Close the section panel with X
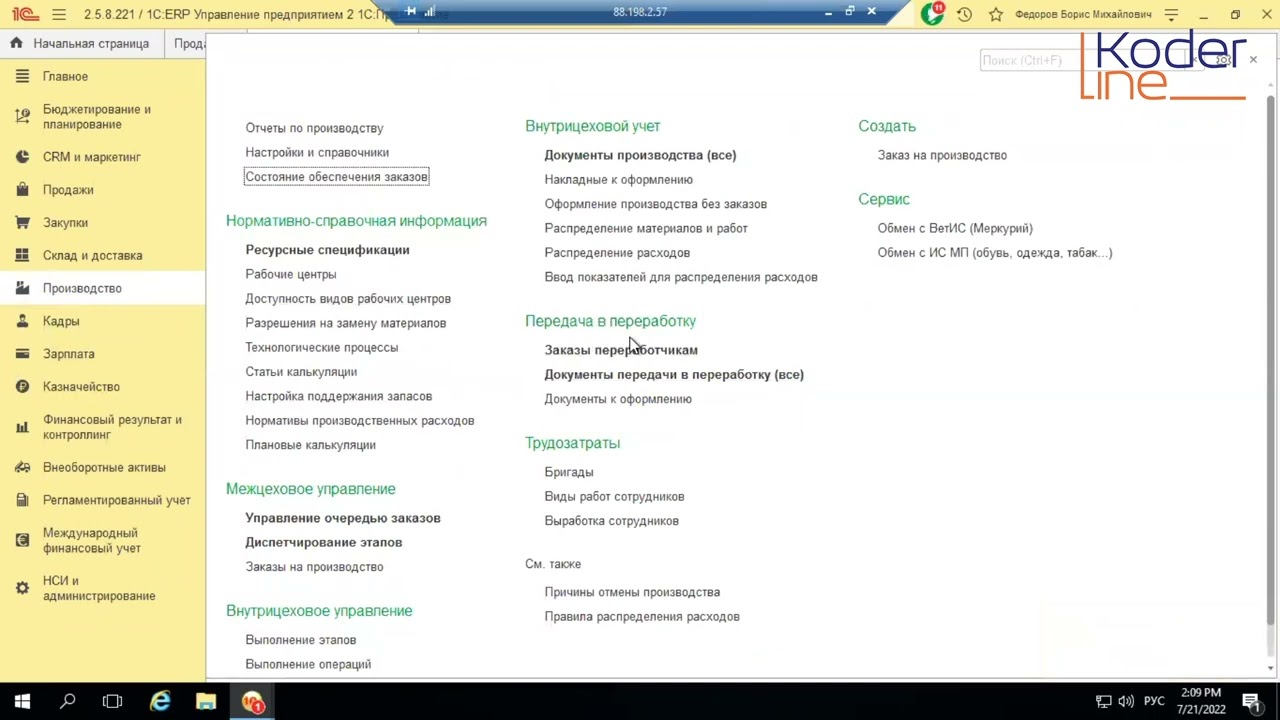 (x=1253, y=60)
